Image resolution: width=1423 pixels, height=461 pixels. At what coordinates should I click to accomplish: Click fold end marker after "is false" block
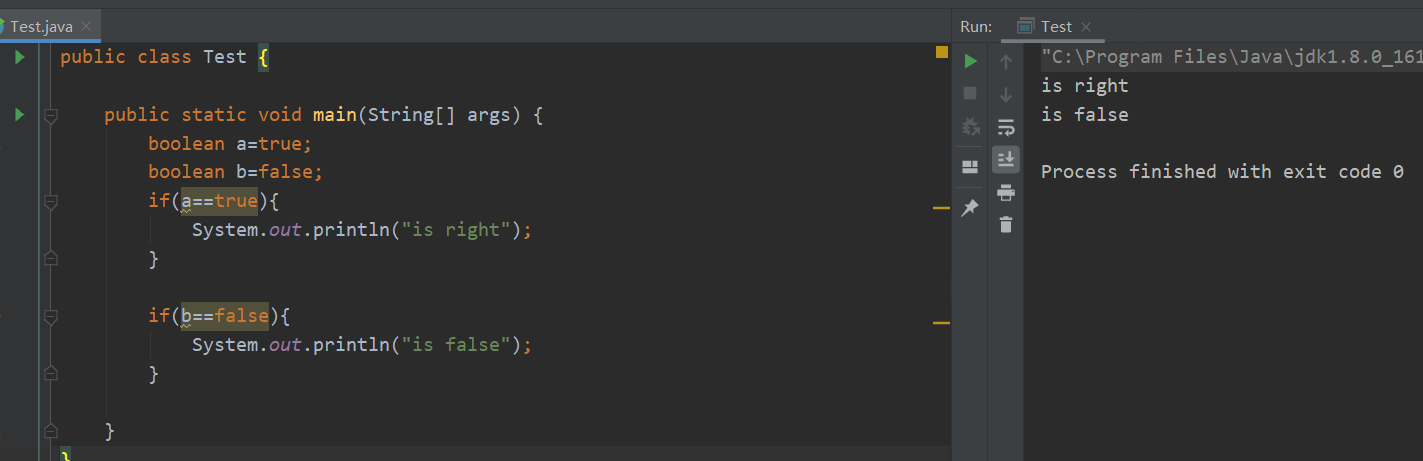51,374
